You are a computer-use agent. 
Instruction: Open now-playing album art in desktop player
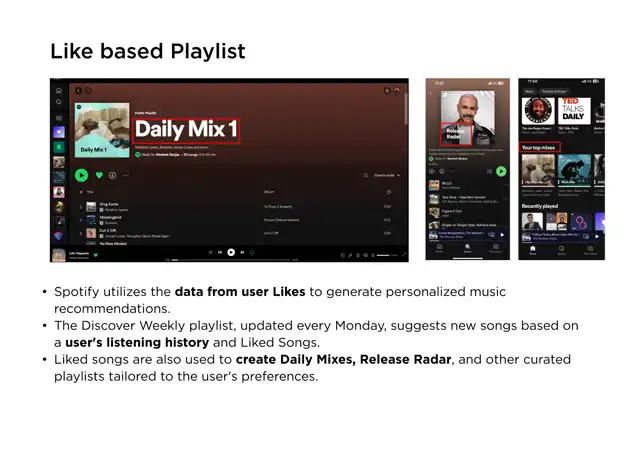pos(59,255)
